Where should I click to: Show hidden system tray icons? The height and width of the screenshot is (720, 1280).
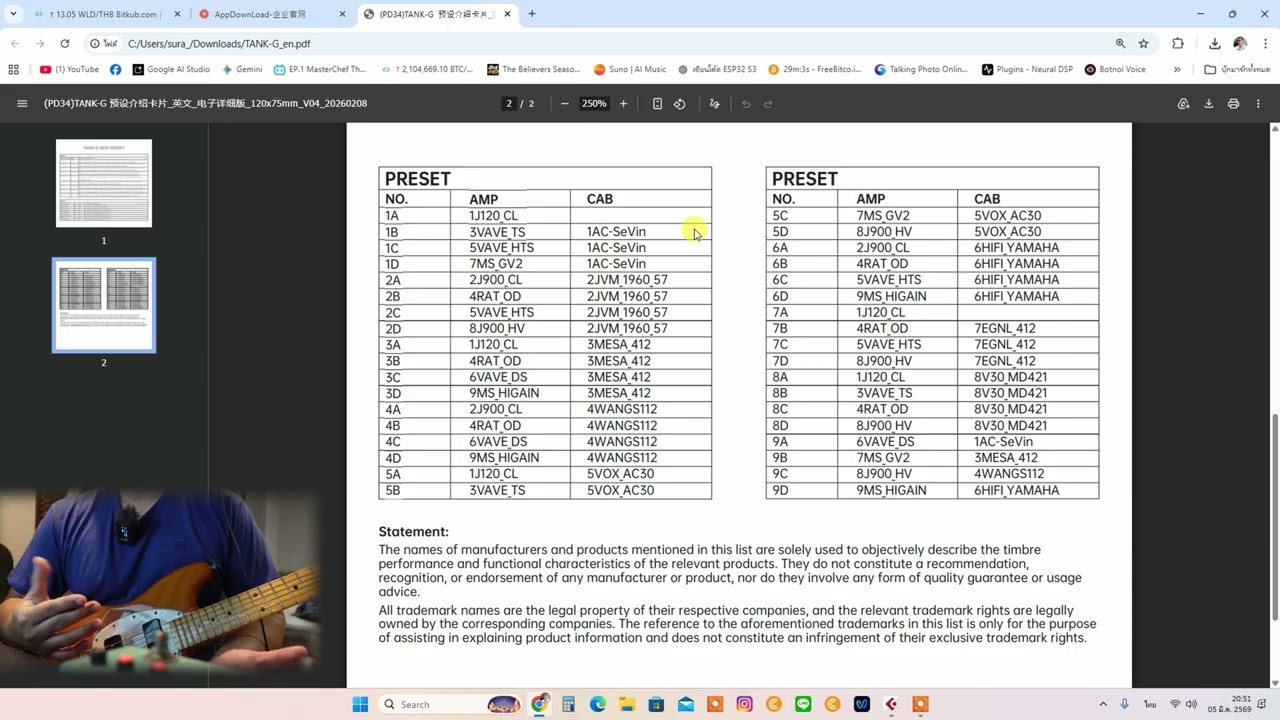pyautogui.click(x=1103, y=705)
